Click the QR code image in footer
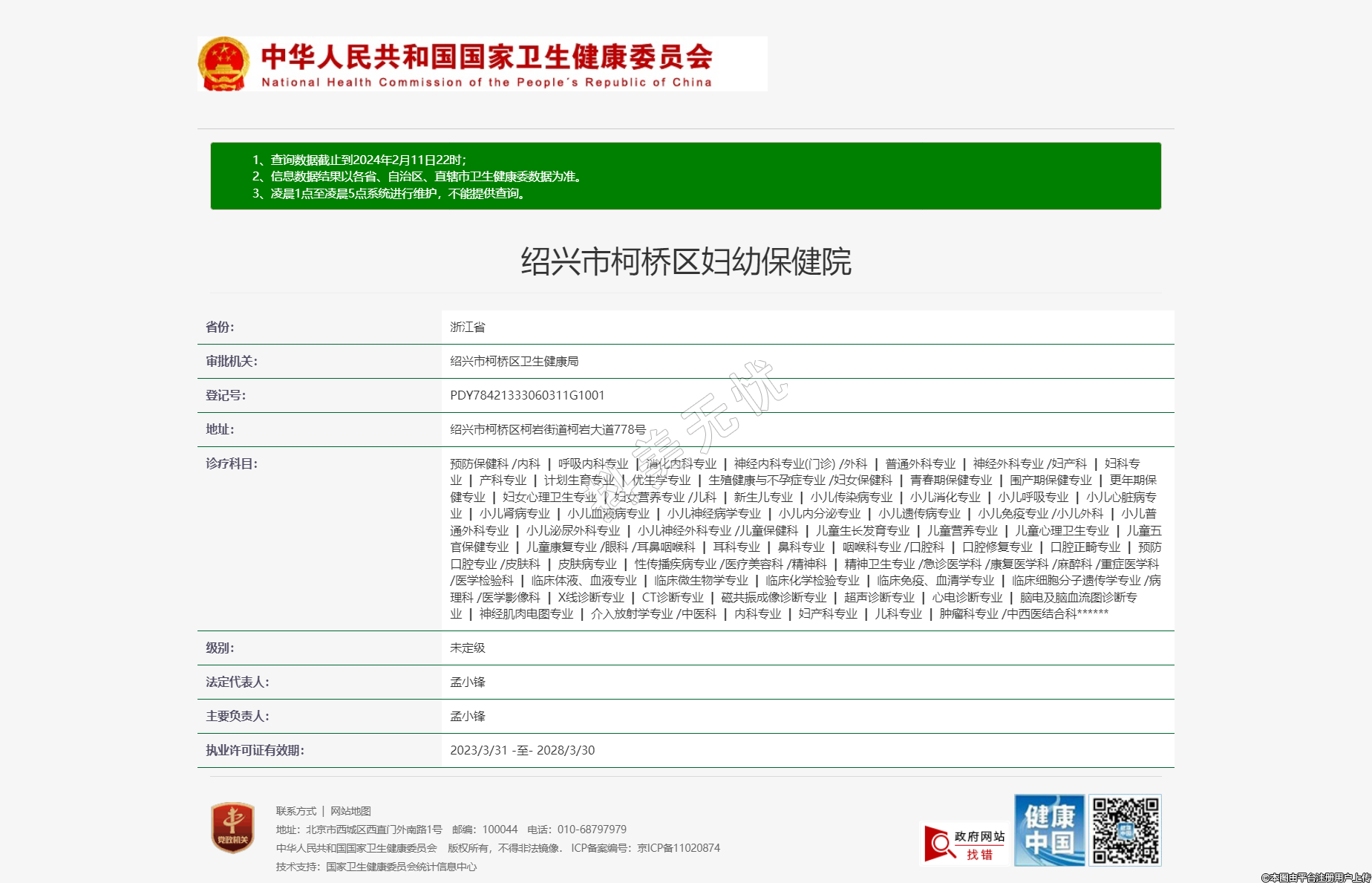Viewport: 1372px width, 883px height. point(1125,830)
